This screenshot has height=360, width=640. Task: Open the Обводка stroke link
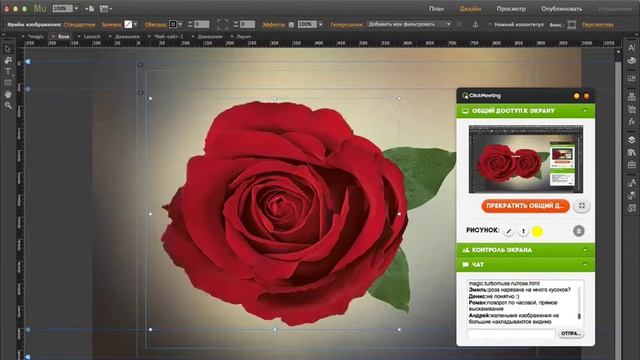point(156,24)
